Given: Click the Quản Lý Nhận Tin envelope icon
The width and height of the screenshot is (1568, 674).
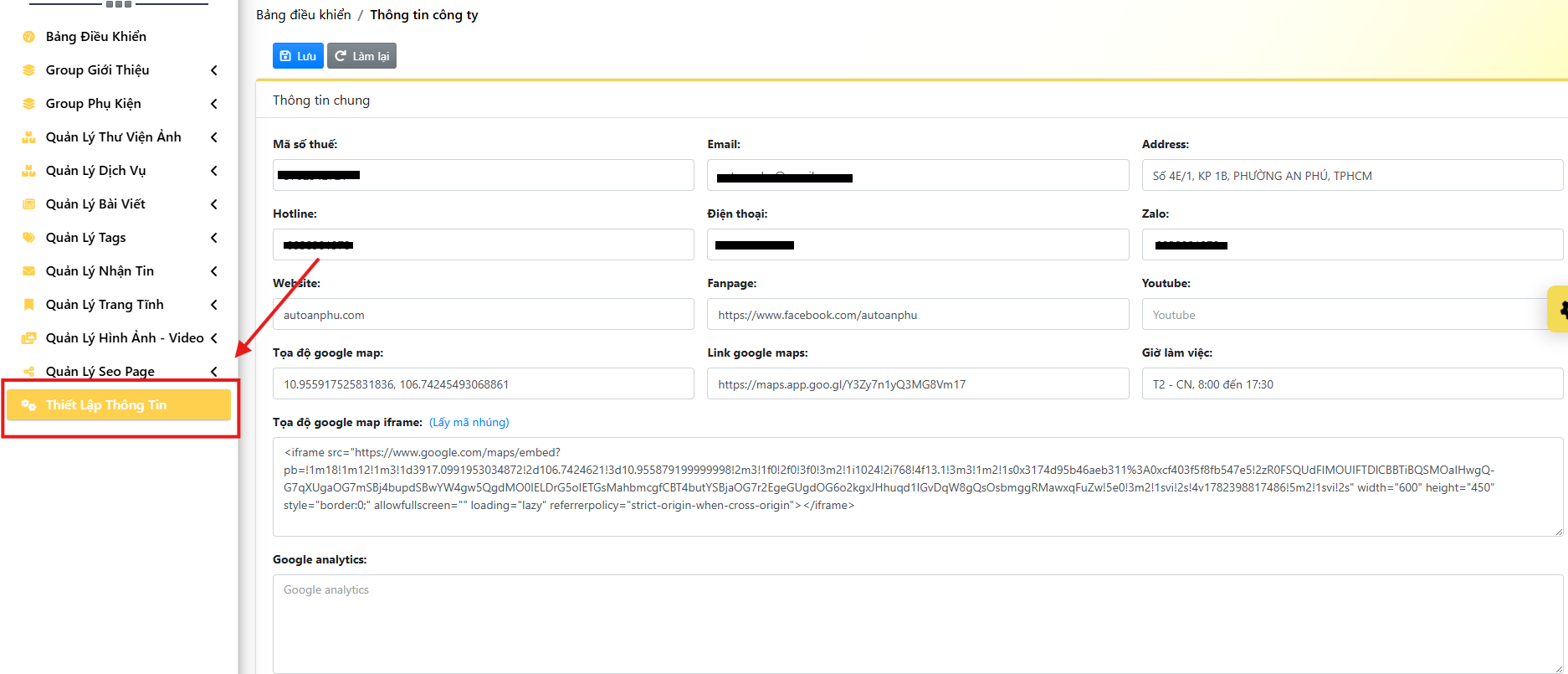Looking at the screenshot, I should coord(28,271).
